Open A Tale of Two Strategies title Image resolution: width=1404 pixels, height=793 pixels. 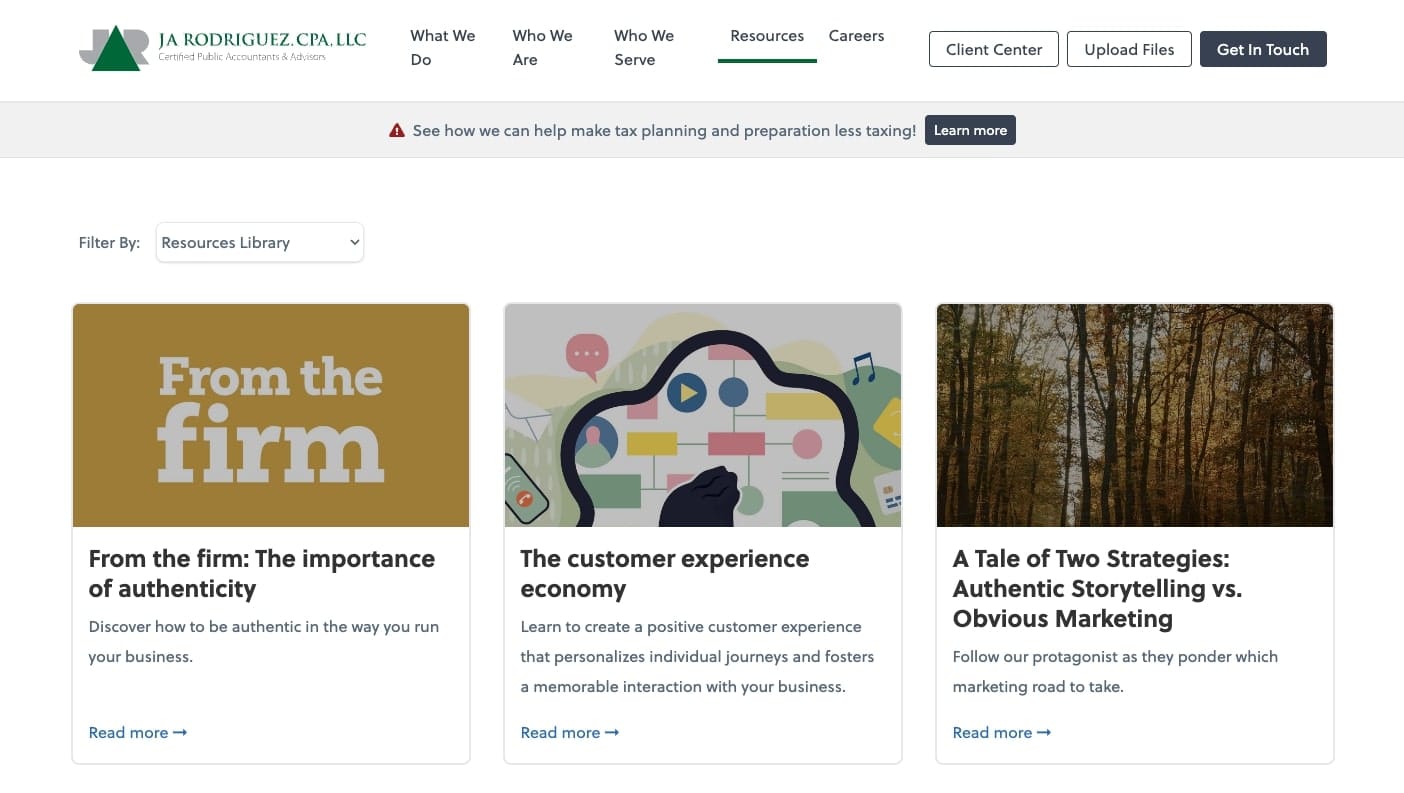(x=1096, y=588)
